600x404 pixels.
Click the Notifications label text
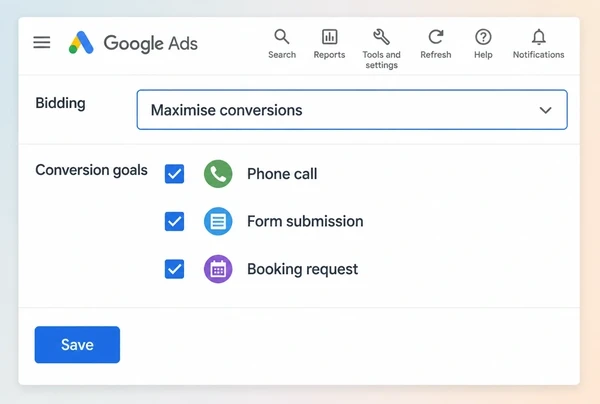pyautogui.click(x=539, y=55)
